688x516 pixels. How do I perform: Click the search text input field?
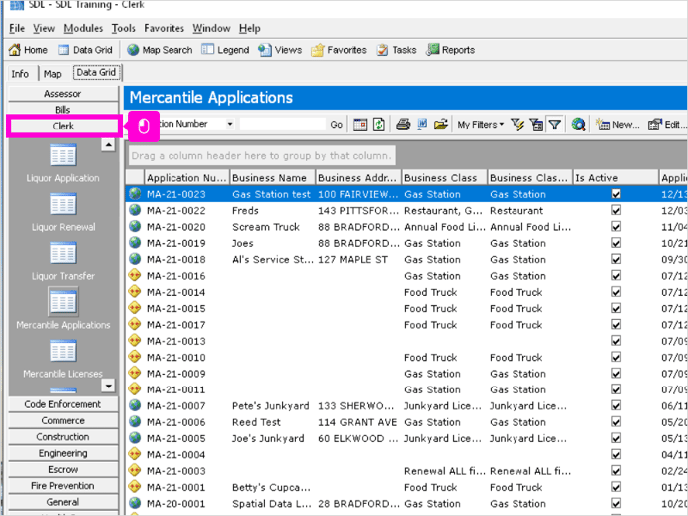282,124
